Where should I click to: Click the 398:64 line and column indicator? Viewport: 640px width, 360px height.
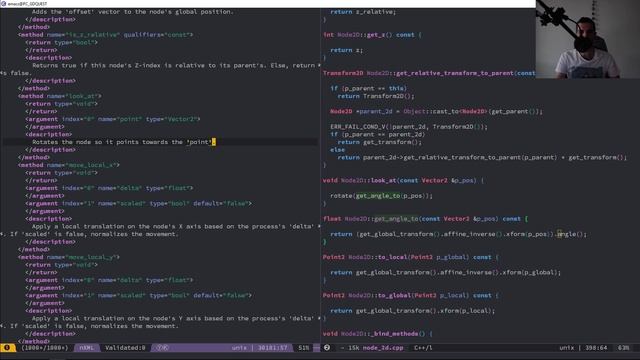tap(596, 348)
